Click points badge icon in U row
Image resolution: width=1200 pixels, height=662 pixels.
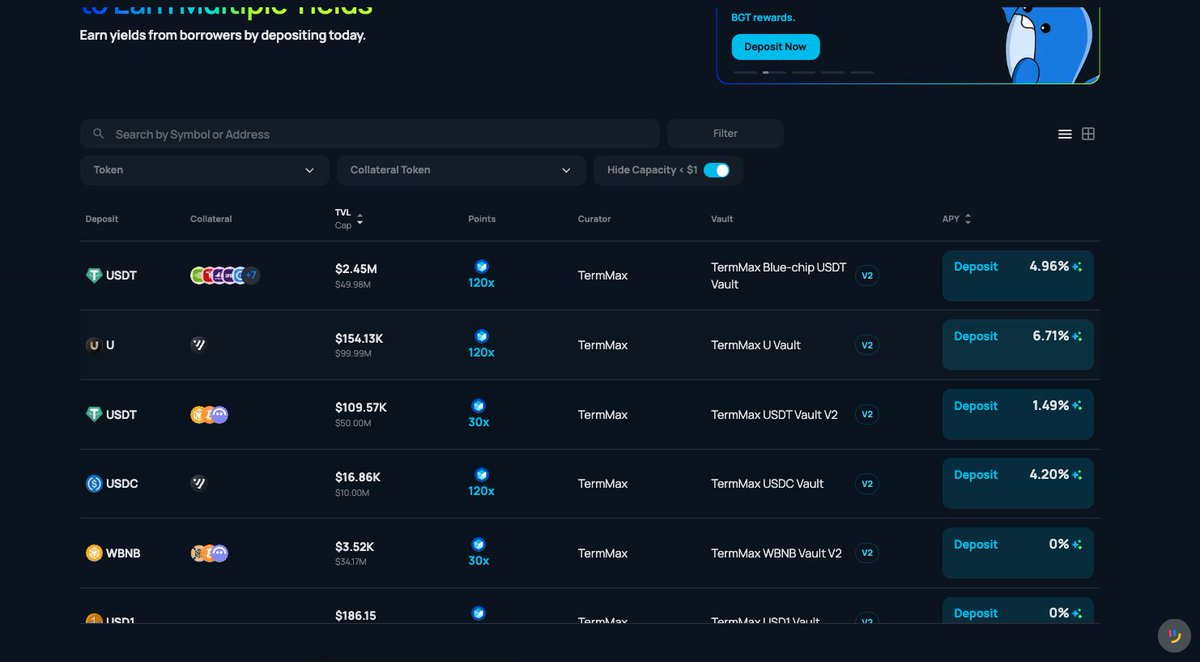pyautogui.click(x=481, y=336)
